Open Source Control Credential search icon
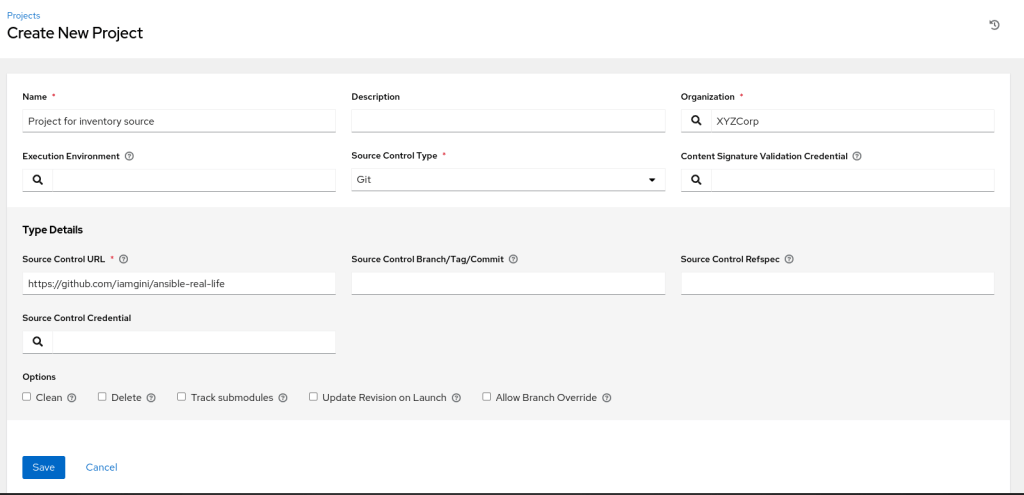Image resolution: width=1024 pixels, height=495 pixels. (38, 342)
